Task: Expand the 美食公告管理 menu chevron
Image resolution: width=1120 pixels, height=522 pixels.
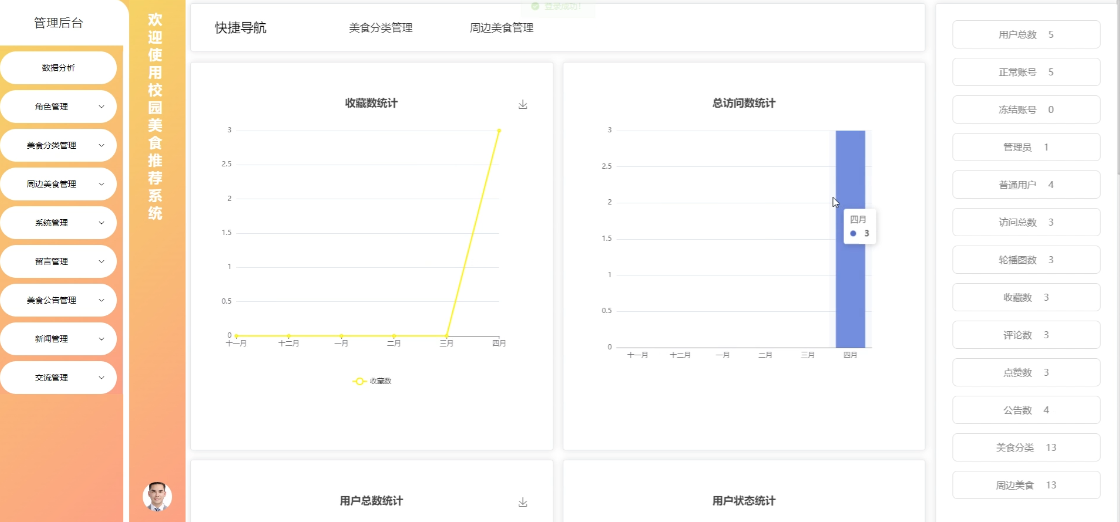Action: [101, 301]
